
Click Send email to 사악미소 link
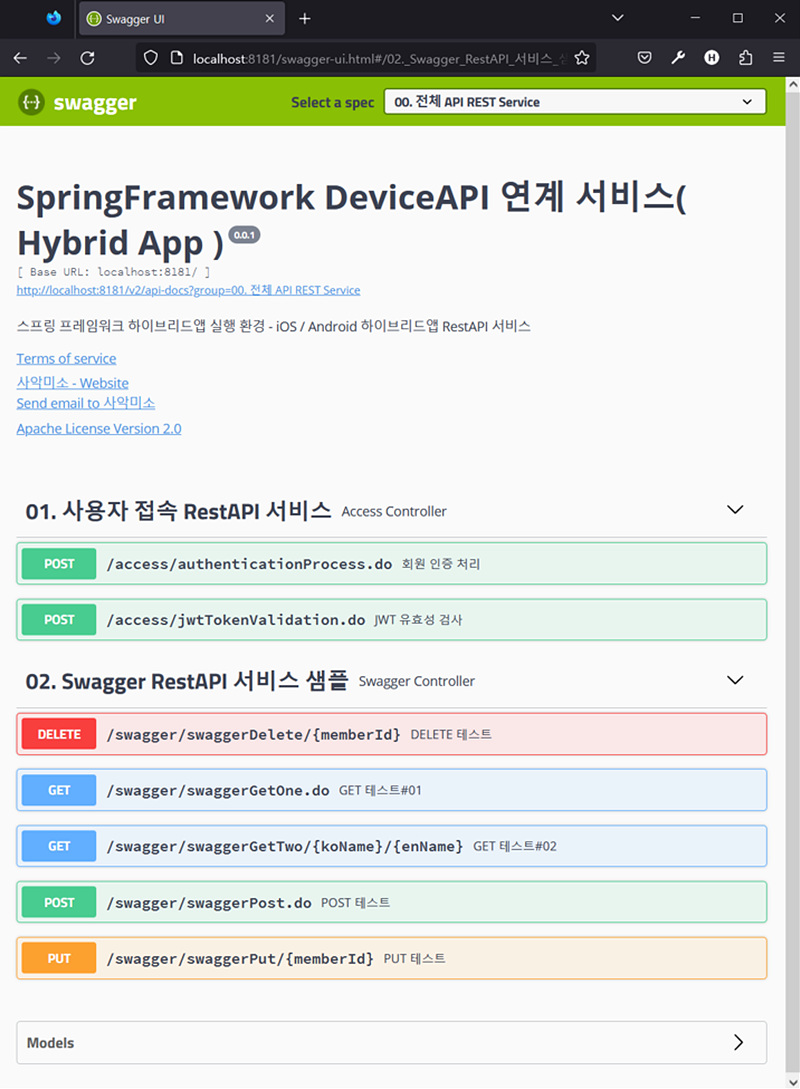pyautogui.click(x=85, y=403)
